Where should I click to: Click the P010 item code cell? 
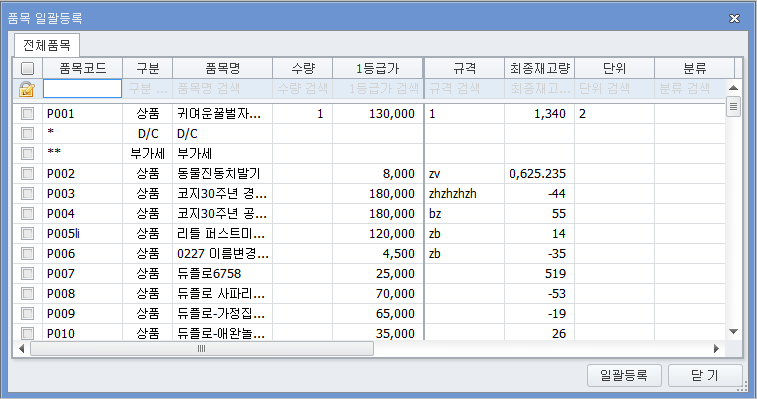pos(83,333)
